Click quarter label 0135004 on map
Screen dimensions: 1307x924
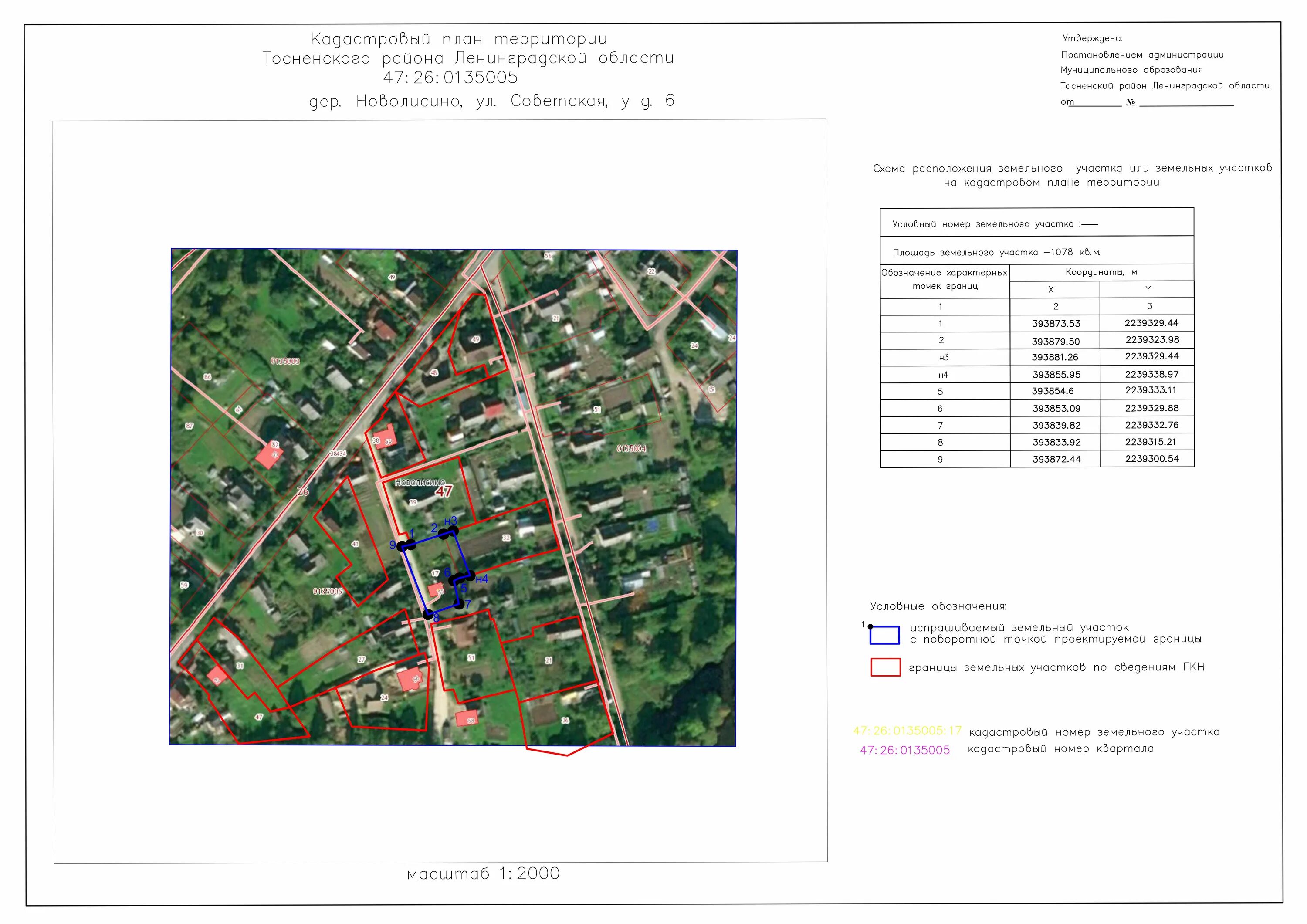pos(631,449)
